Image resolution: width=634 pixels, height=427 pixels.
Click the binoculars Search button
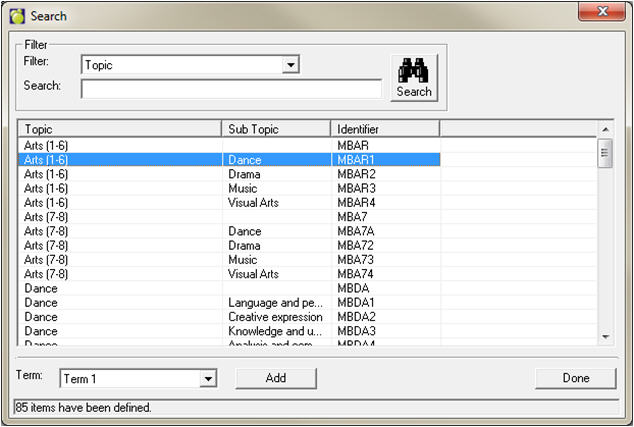pyautogui.click(x=413, y=77)
